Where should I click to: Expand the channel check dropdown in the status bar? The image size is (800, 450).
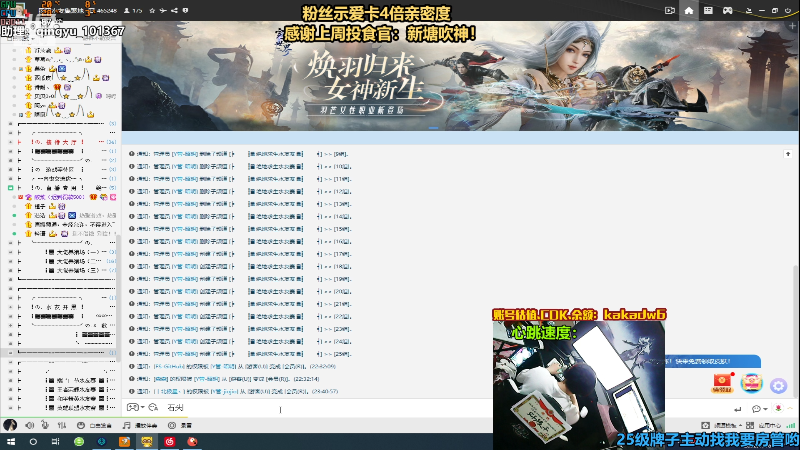[x=740, y=426]
